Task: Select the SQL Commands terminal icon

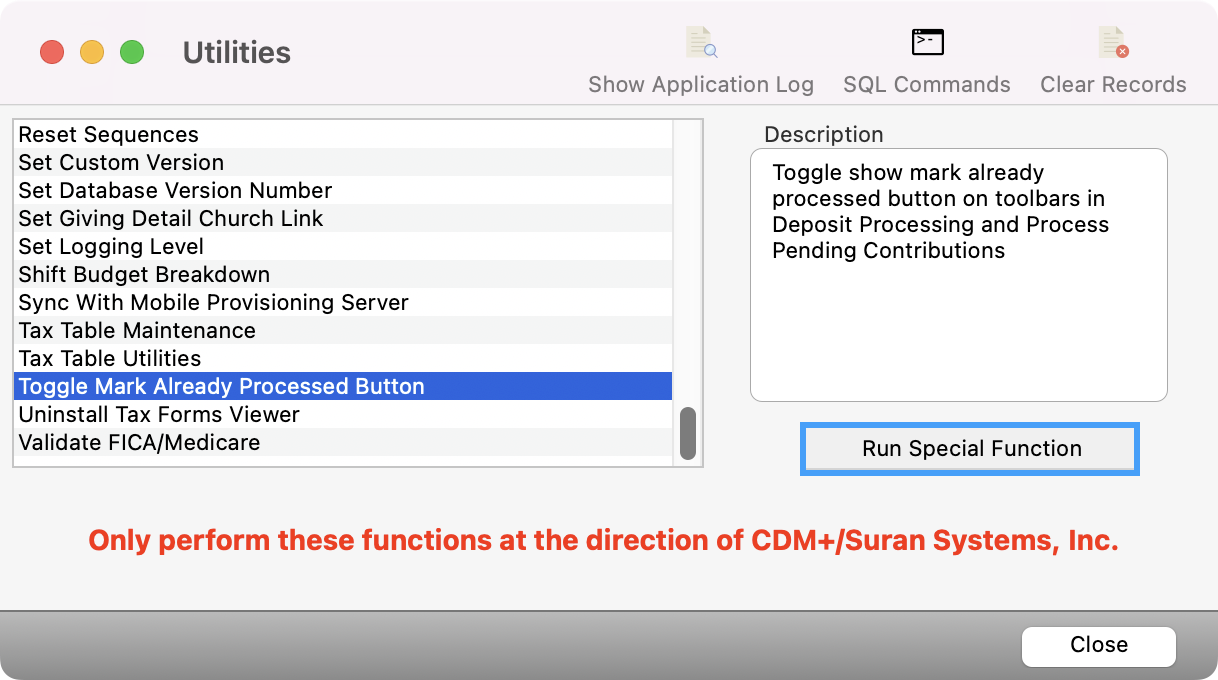Action: (926, 42)
